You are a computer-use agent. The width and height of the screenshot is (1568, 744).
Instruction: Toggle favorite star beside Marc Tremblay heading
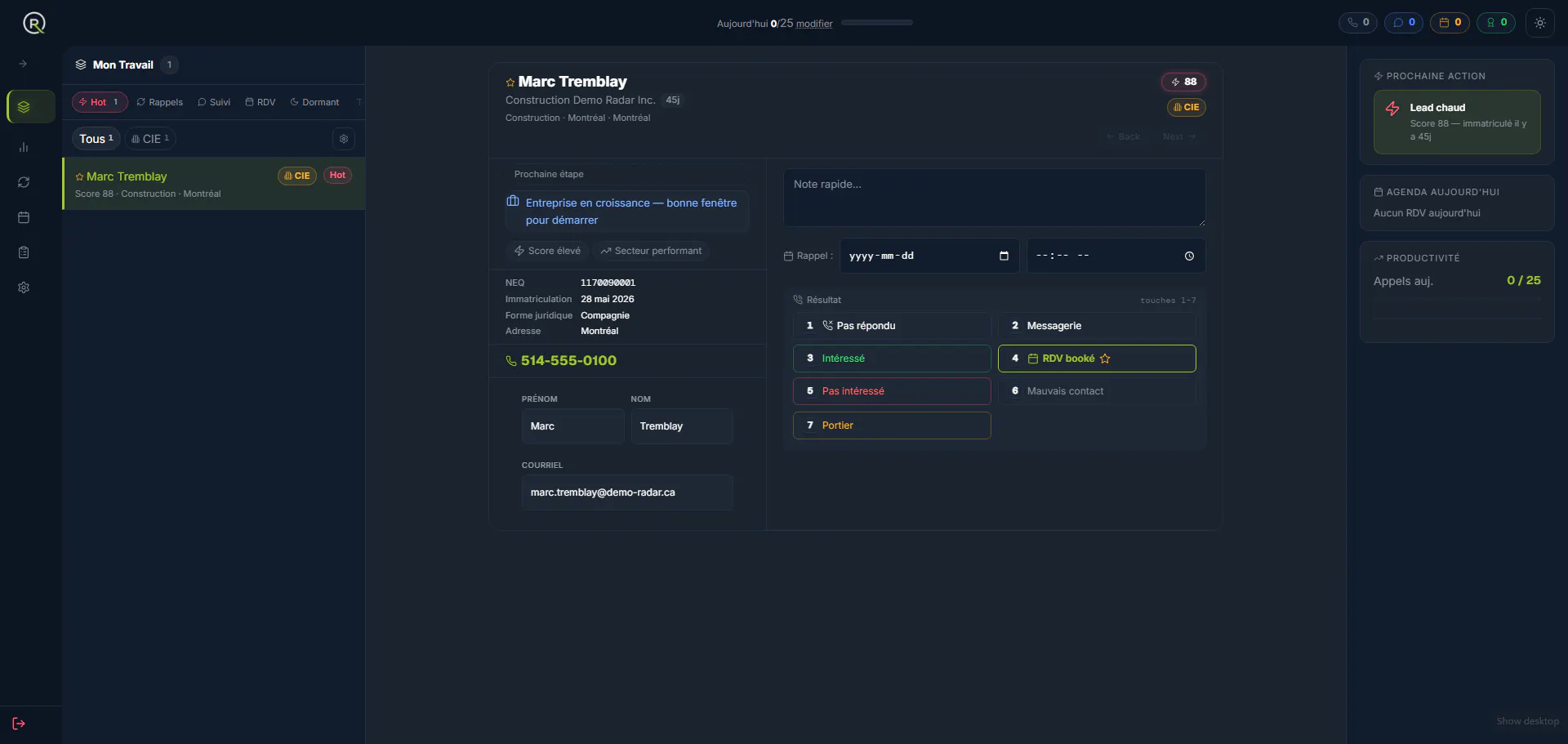510,82
